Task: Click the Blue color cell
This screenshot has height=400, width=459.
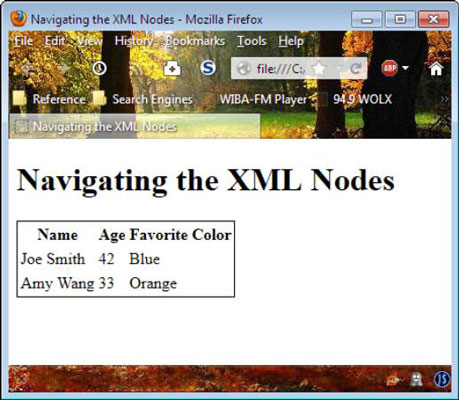Action: 145,259
